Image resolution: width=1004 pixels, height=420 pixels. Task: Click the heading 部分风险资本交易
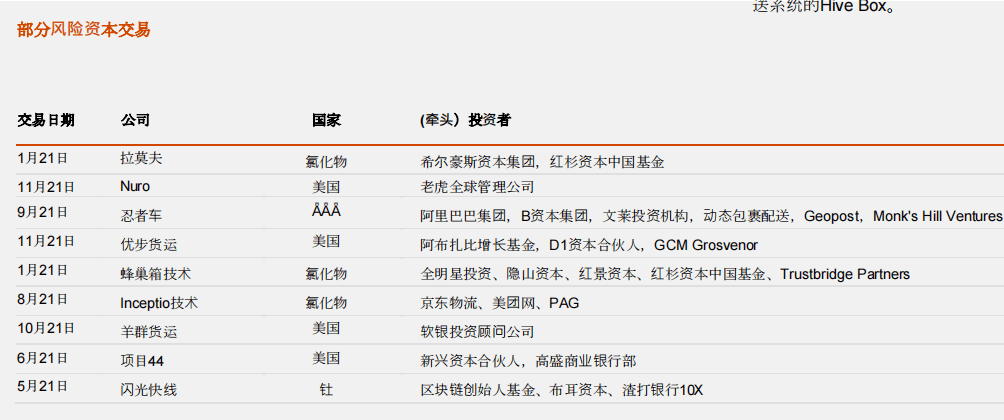(x=83, y=29)
